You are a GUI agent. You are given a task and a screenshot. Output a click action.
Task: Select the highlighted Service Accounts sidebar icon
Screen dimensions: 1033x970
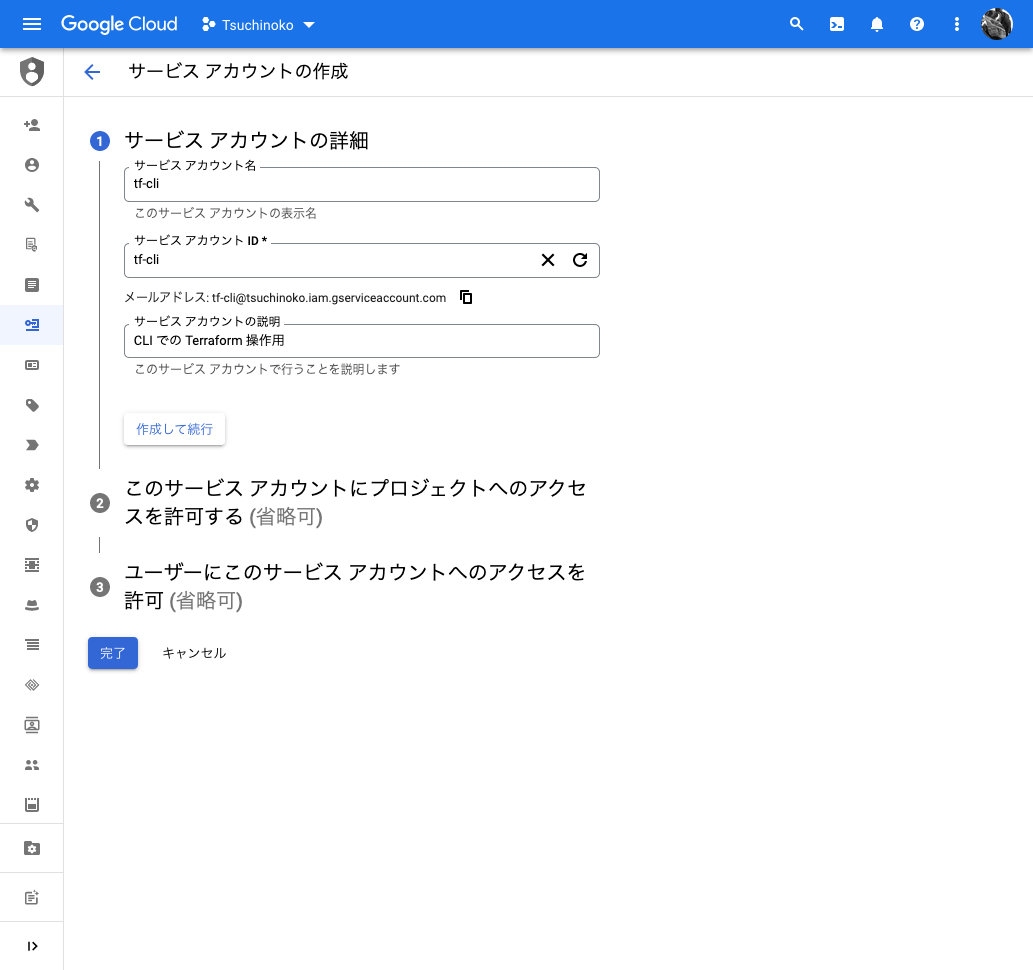click(32, 325)
